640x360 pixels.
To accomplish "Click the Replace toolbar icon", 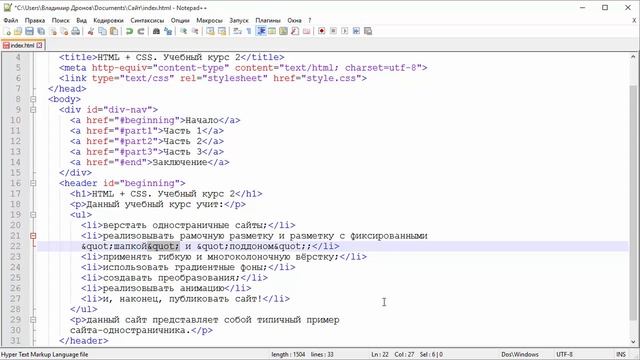I will click(168, 31).
